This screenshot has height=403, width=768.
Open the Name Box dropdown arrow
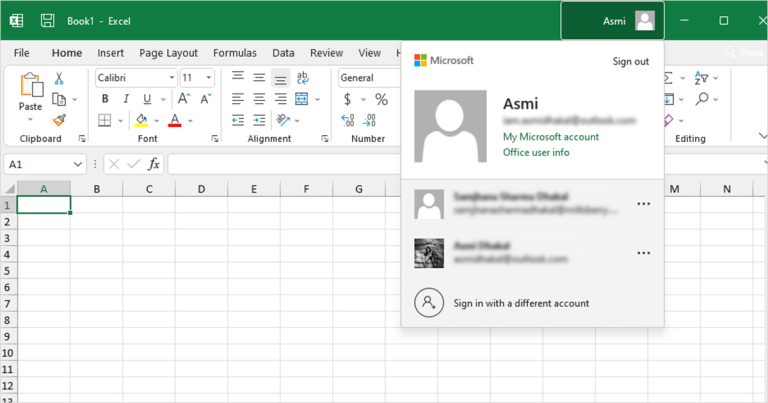pyautogui.click(x=79, y=164)
